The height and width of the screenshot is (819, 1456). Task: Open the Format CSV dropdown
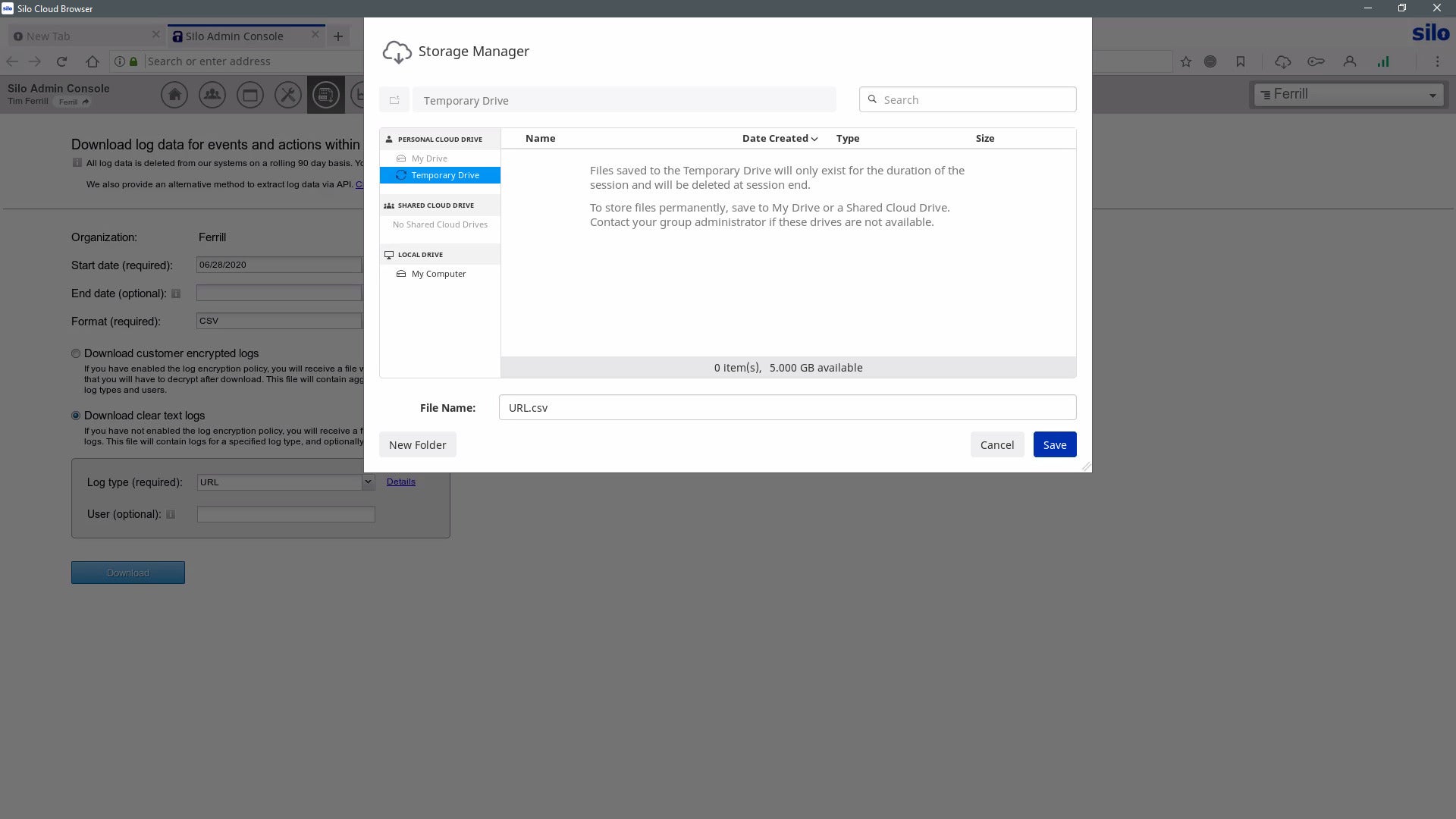point(279,321)
